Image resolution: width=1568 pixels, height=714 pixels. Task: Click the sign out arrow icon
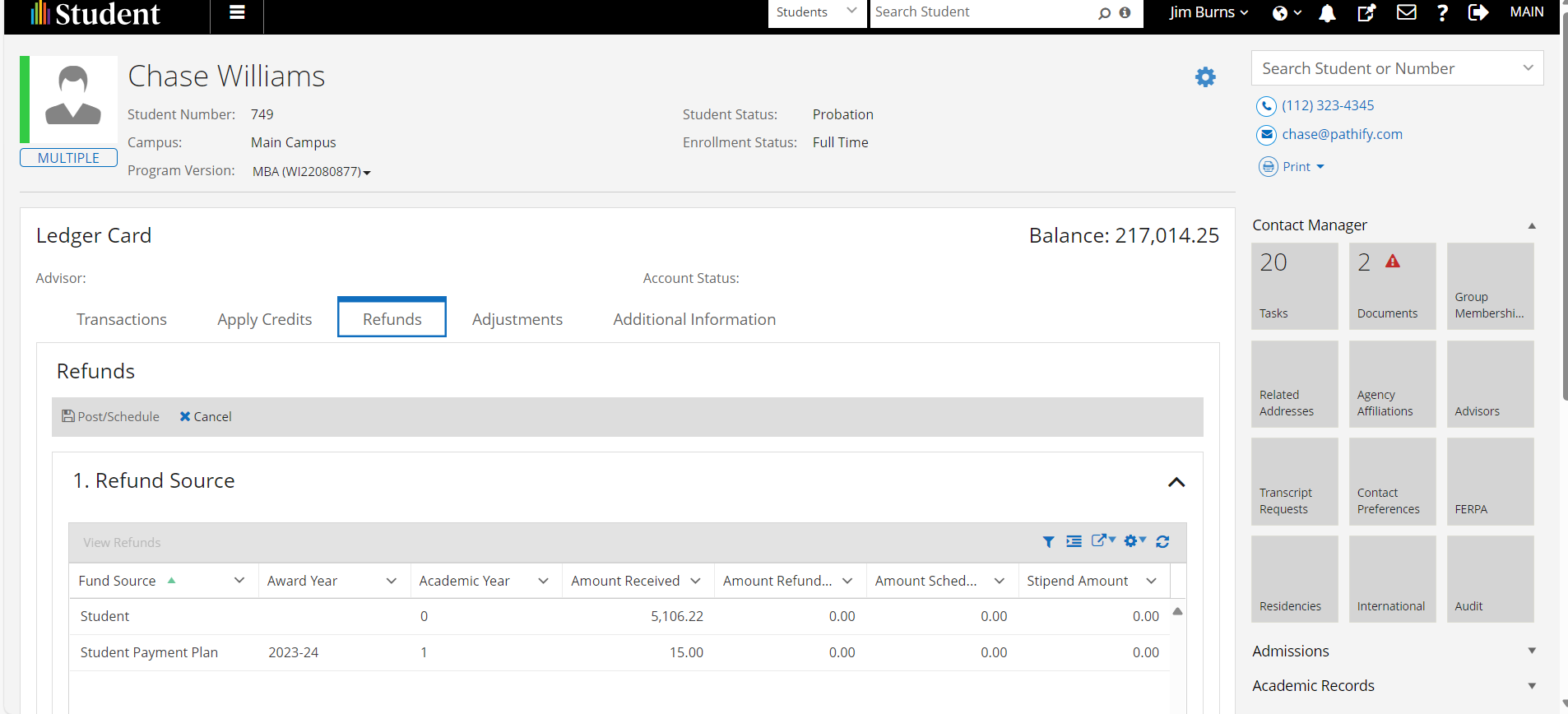click(x=1478, y=12)
